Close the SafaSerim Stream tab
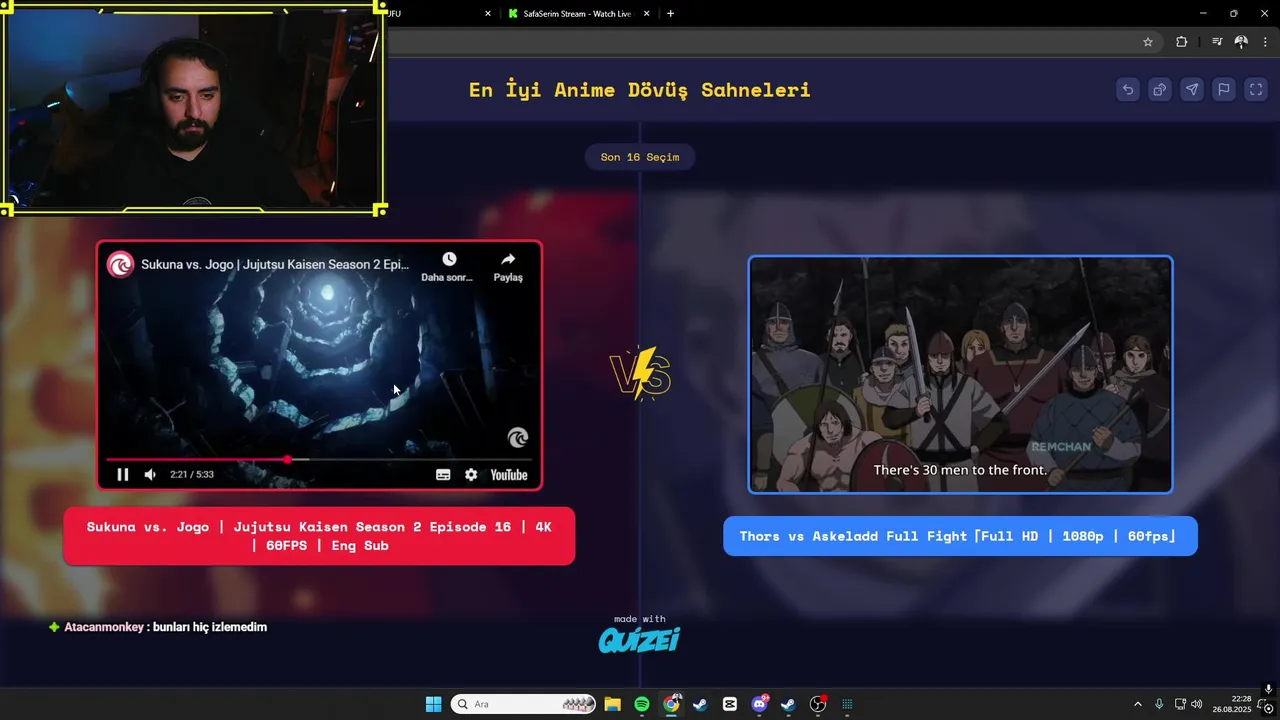The height and width of the screenshot is (720, 1280). (647, 14)
